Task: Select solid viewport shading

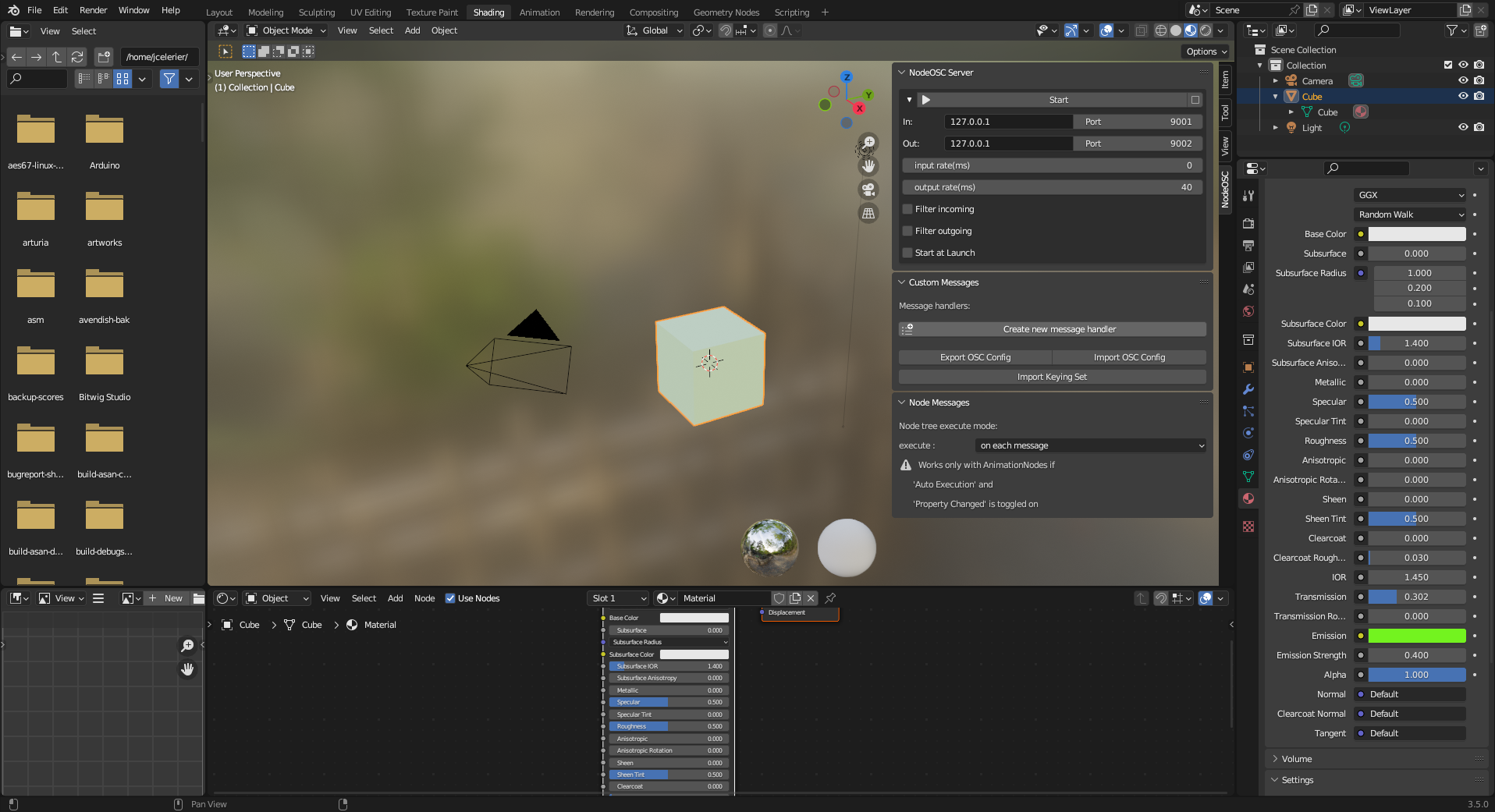Action: (1176, 30)
